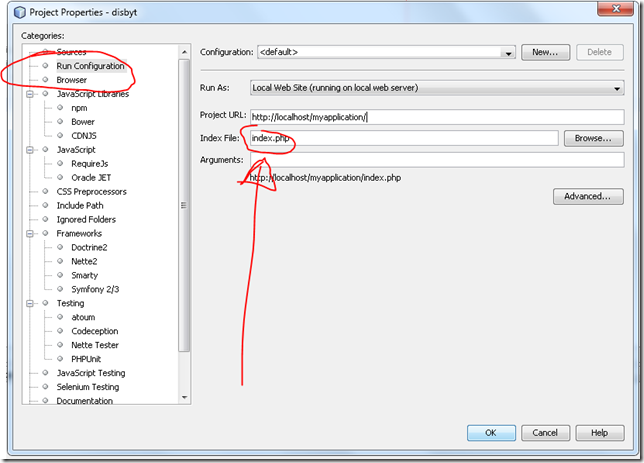Select JavaScript Libraries category

92,94
